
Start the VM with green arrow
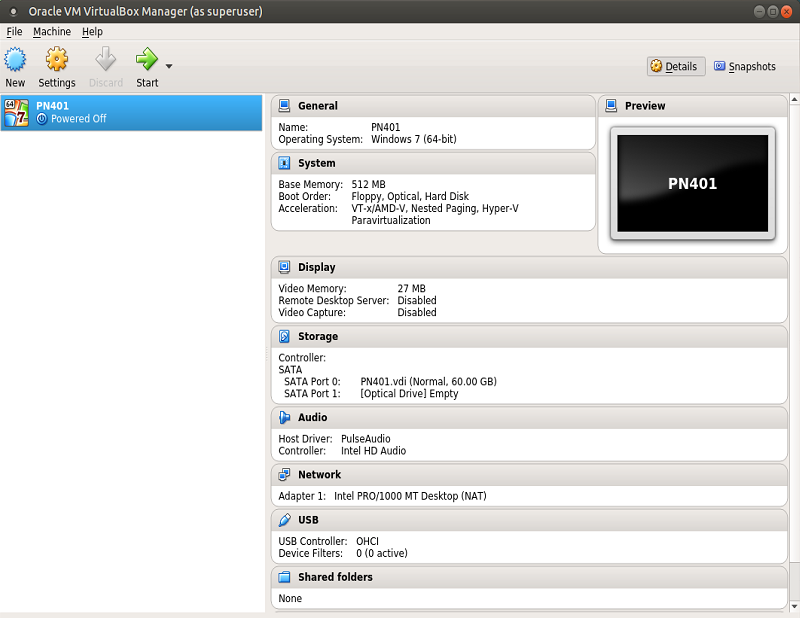point(147,59)
